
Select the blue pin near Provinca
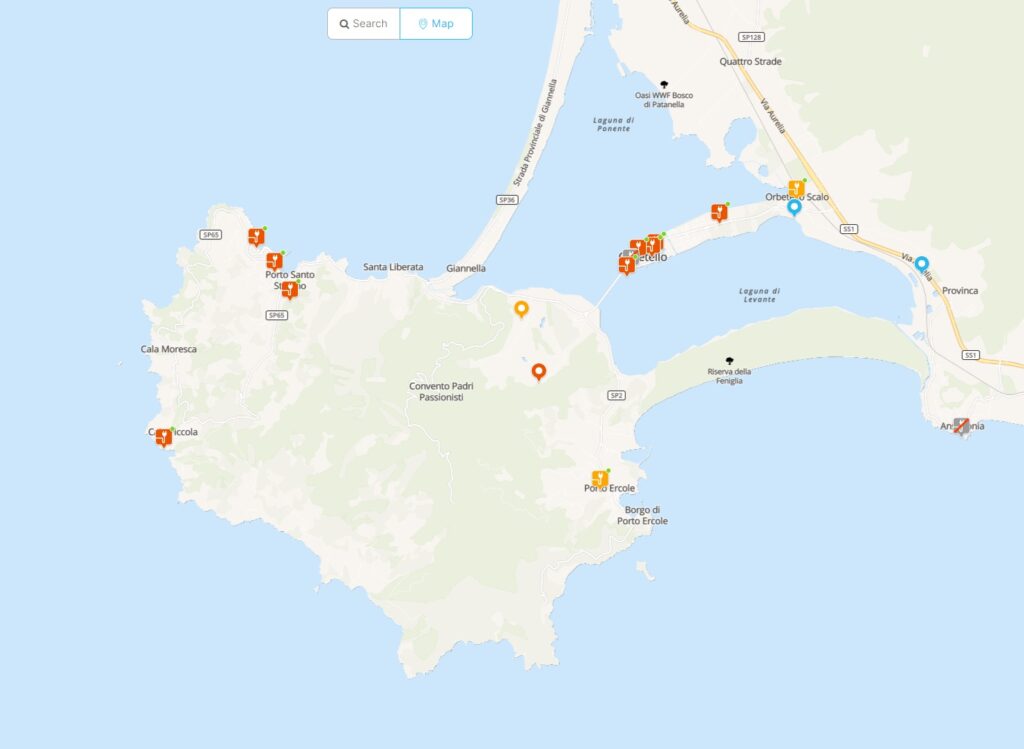(x=921, y=264)
